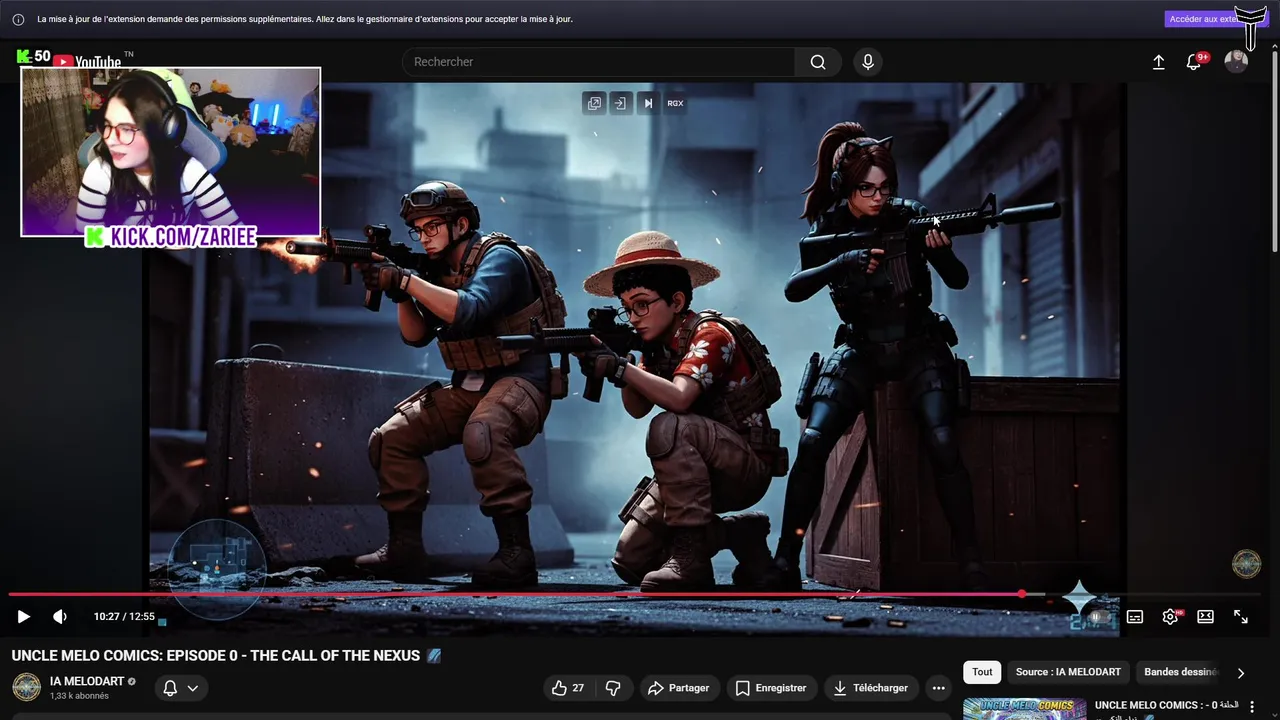
Task: Start voice search with the microphone
Action: click(x=868, y=62)
